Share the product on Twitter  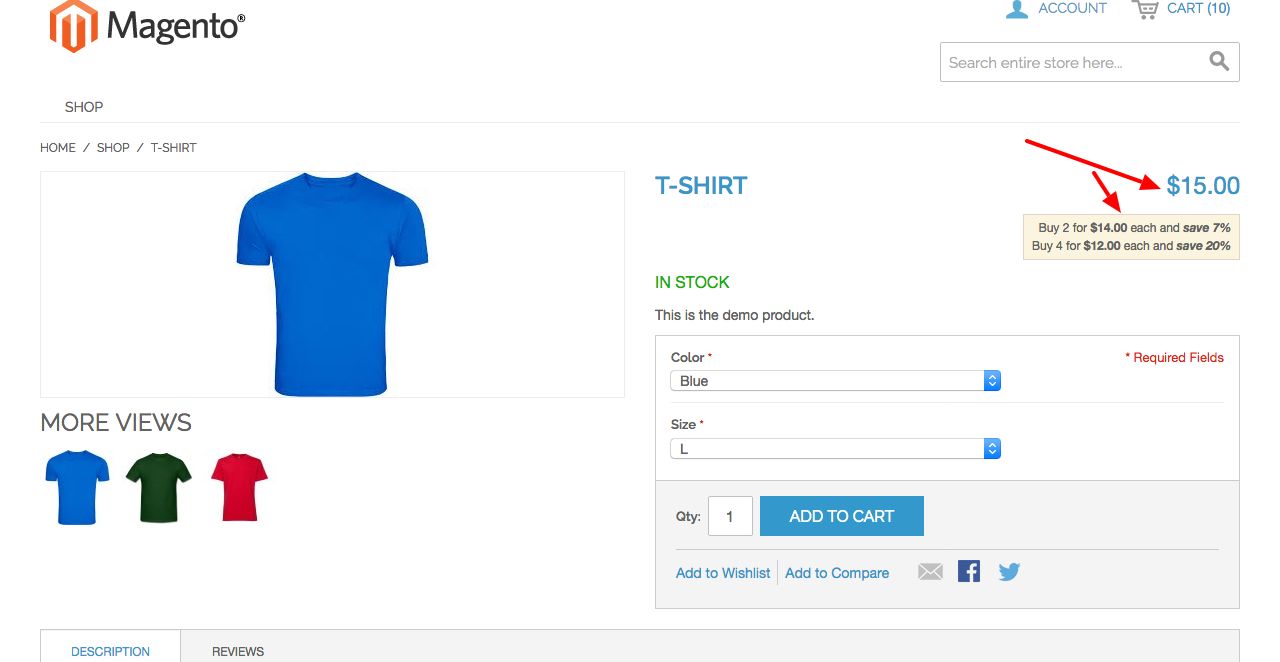[1009, 572]
